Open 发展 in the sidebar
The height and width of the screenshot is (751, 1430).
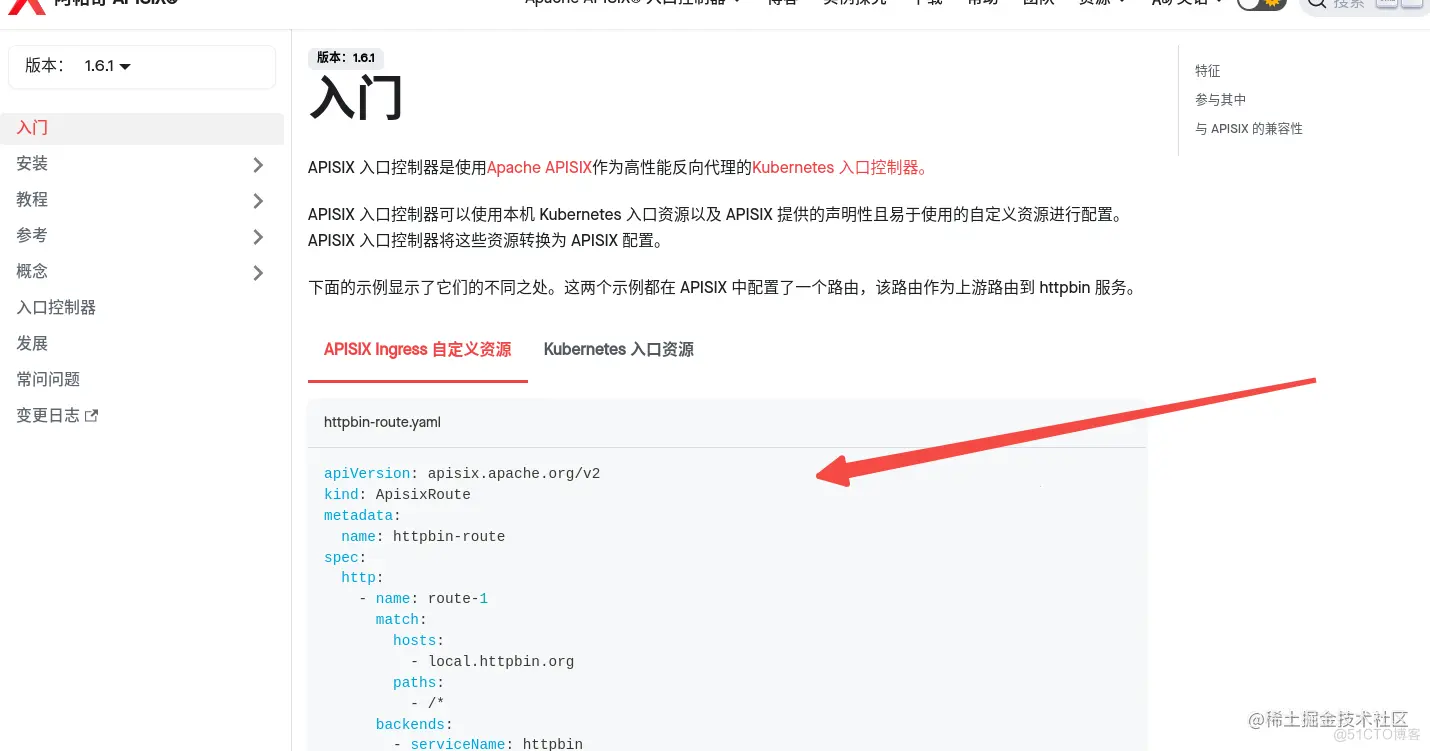tap(32, 344)
